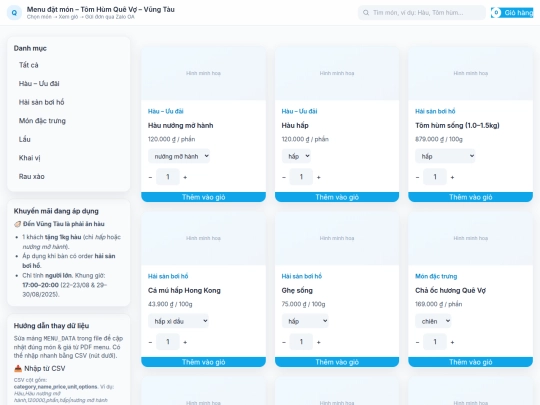Viewport: 540px width, 405px height.
Task: Focus the Tìm món search field
Action: (422, 13)
